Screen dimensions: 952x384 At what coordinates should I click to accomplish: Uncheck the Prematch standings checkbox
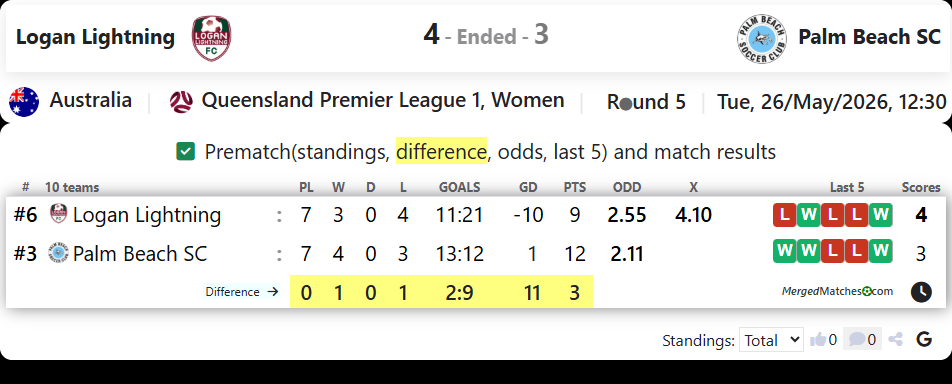tap(185, 151)
